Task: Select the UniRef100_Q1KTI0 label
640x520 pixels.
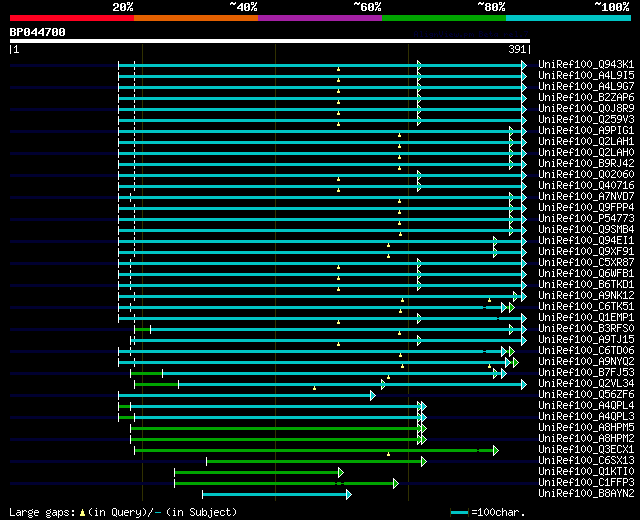Action: [x=586, y=472]
